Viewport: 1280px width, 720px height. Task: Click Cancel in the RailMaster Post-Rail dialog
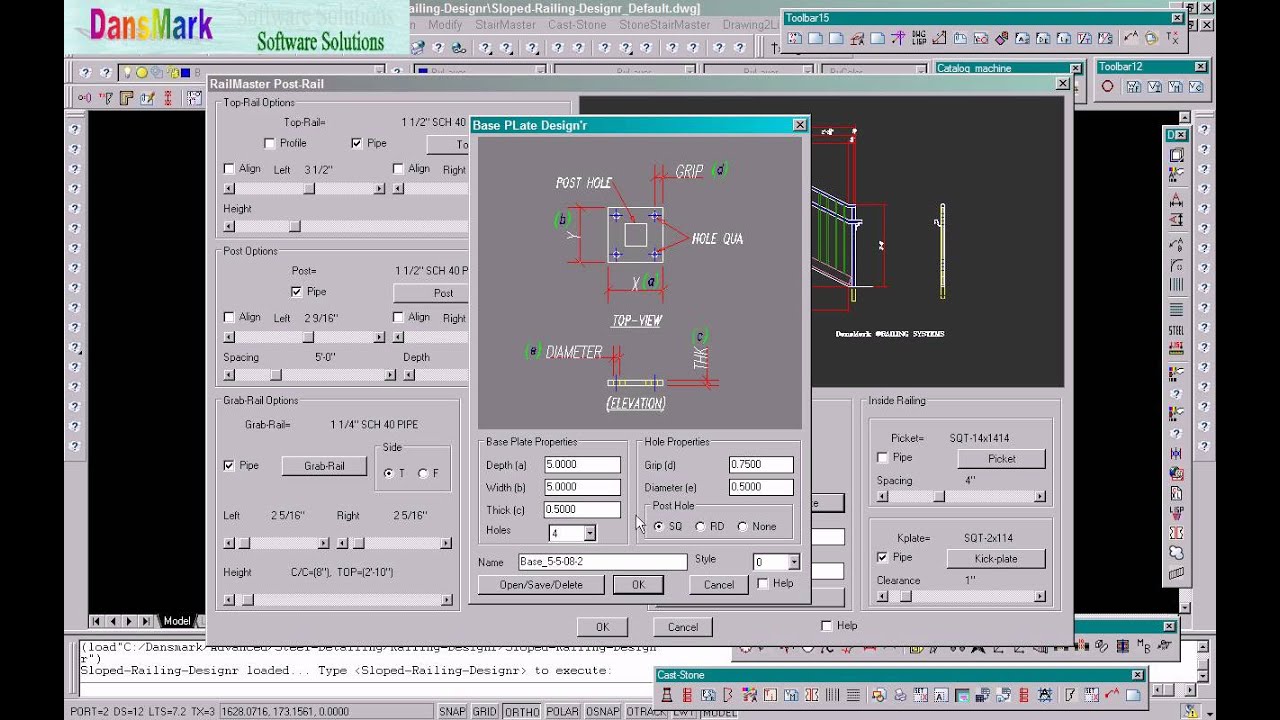[x=683, y=627]
